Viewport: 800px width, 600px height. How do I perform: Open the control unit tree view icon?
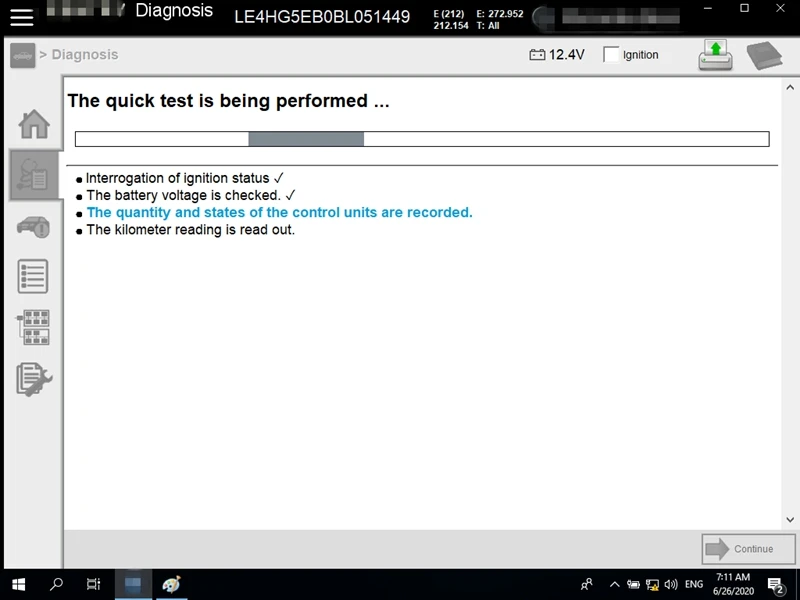33,327
